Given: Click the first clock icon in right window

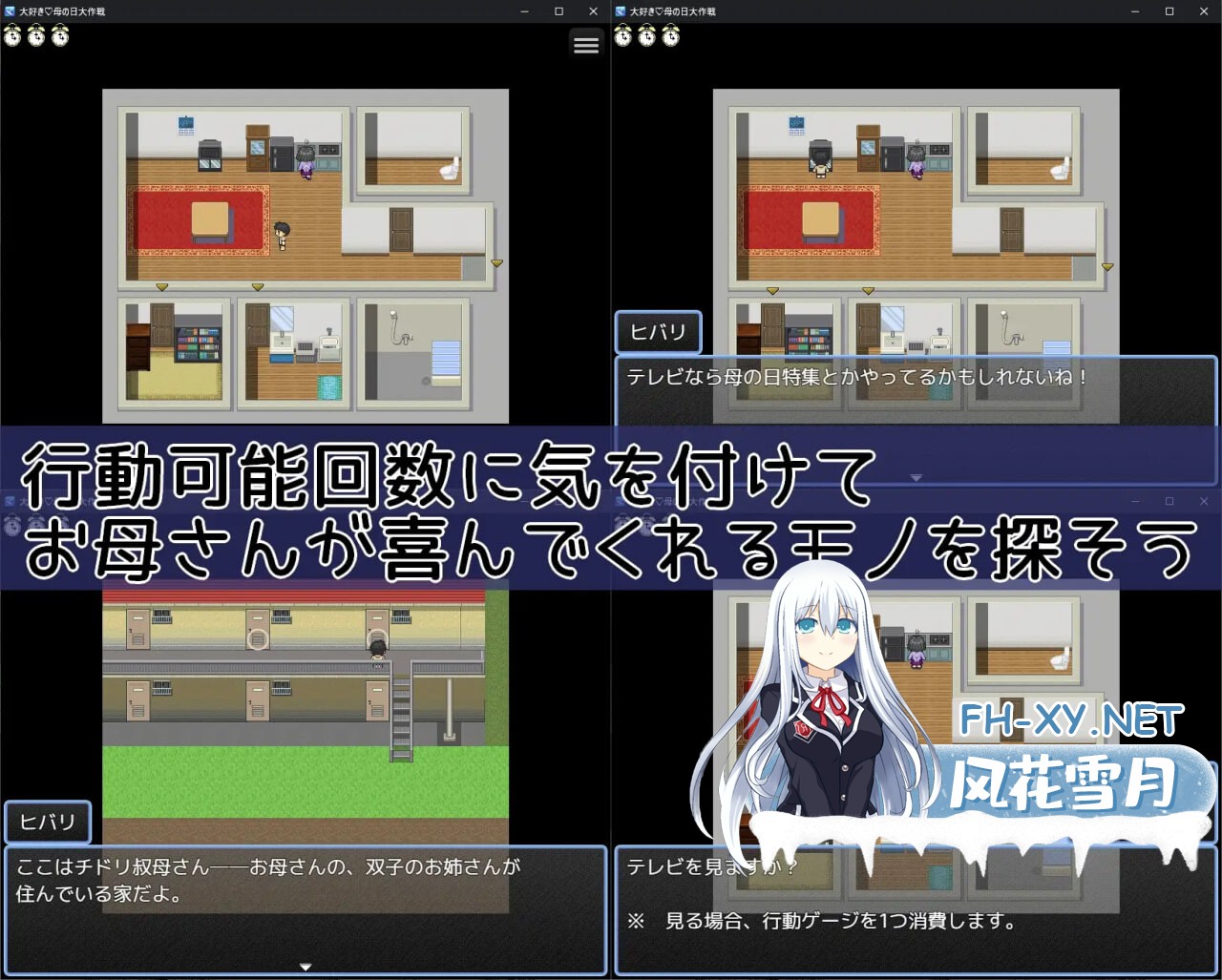Looking at the screenshot, I should tap(623, 36).
